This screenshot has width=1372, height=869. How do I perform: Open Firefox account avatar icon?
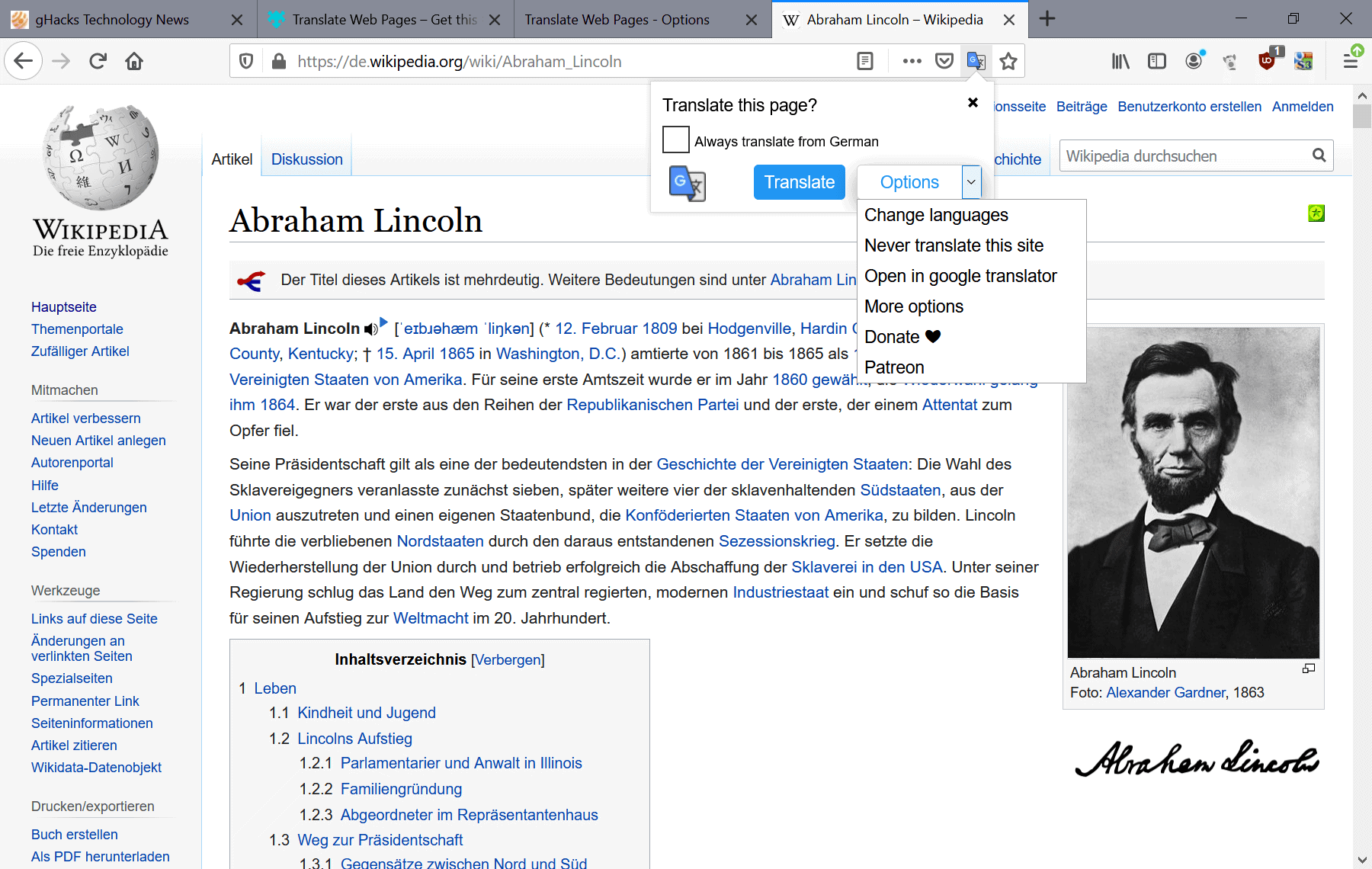click(x=1194, y=61)
